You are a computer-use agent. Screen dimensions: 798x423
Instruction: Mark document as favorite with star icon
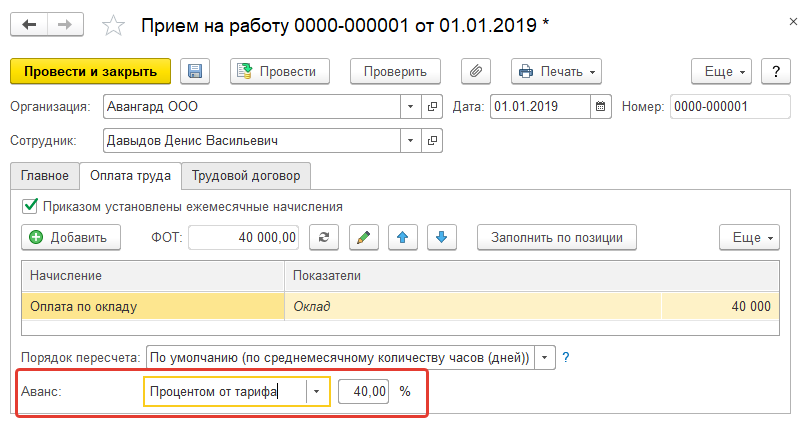tap(115, 24)
